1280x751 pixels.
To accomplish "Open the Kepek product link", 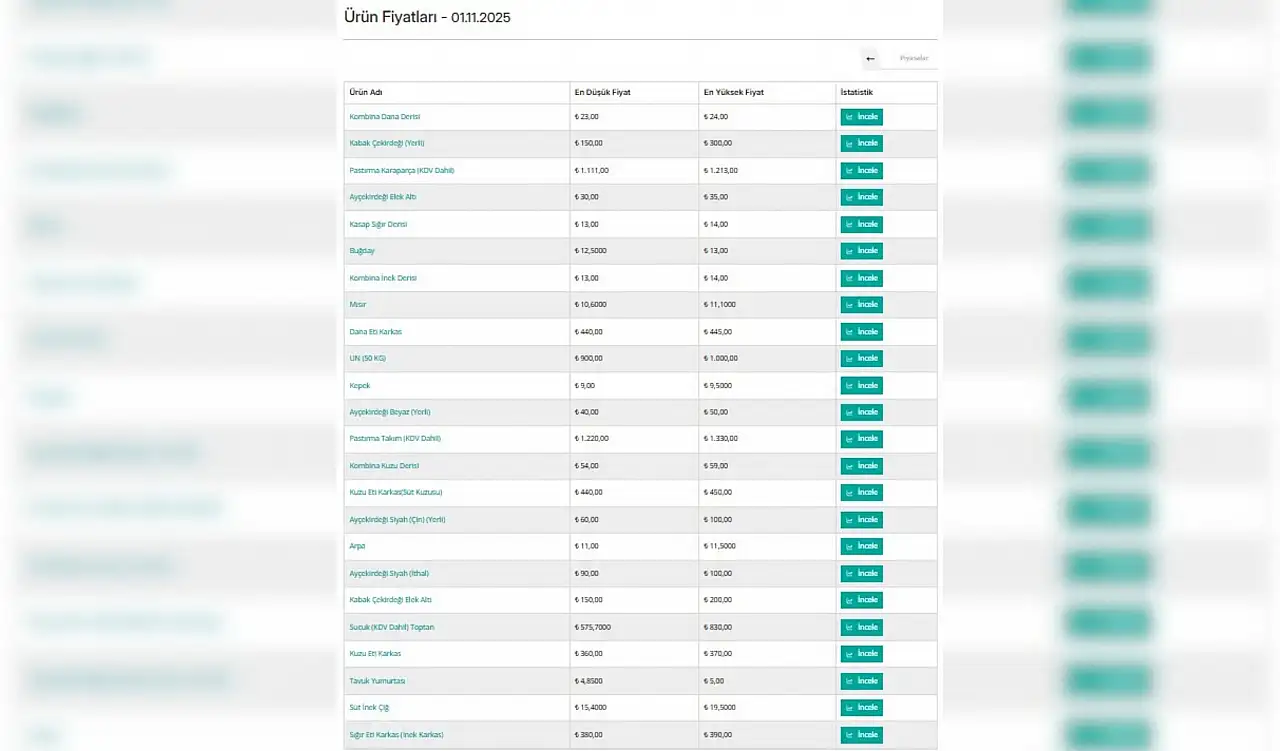I will pyautogui.click(x=359, y=386).
